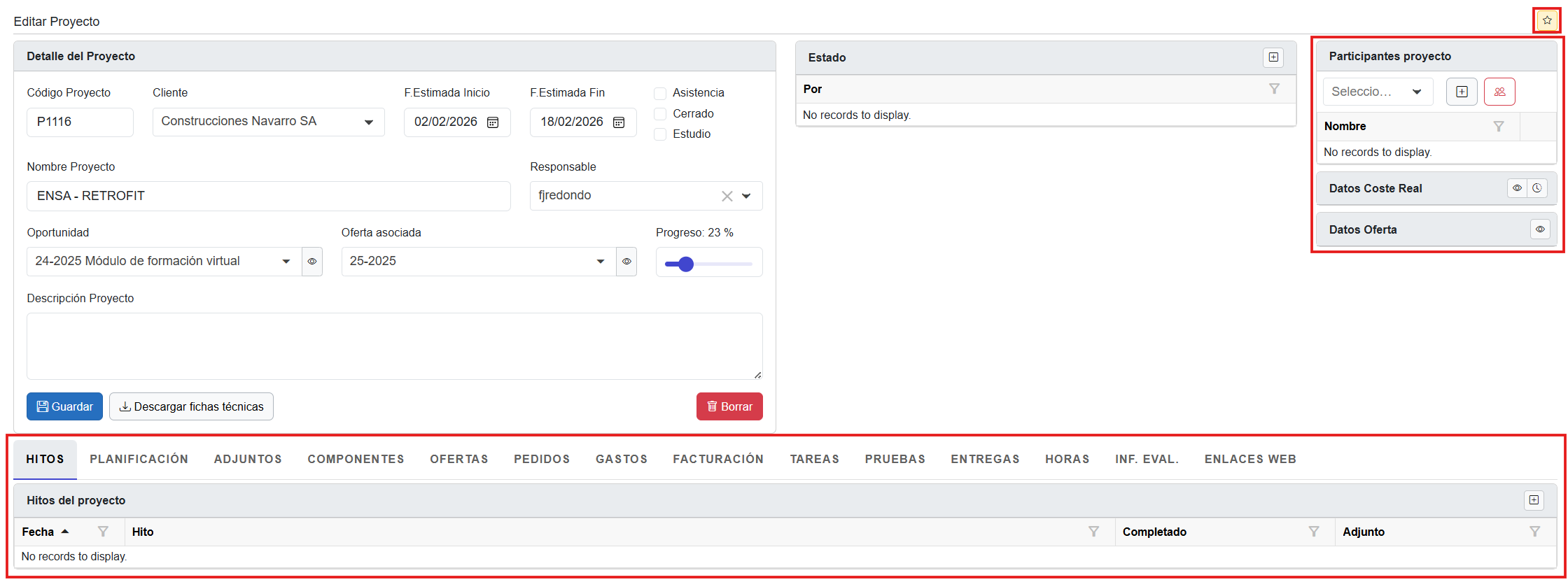Clear the Responsable field value
Screen dimensions: 1568x582
coord(727,197)
